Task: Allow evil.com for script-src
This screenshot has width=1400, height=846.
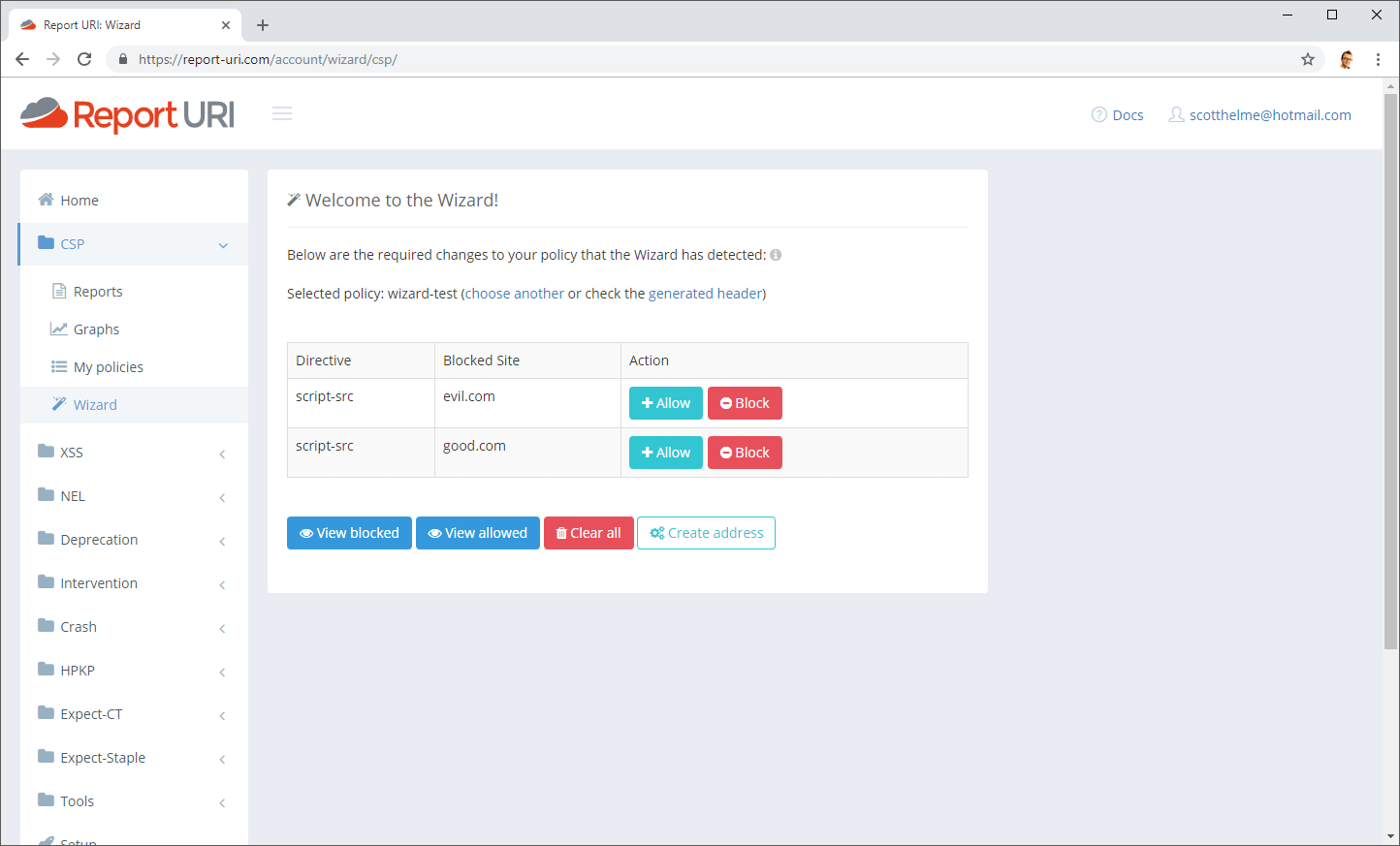Action: pyautogui.click(x=665, y=403)
